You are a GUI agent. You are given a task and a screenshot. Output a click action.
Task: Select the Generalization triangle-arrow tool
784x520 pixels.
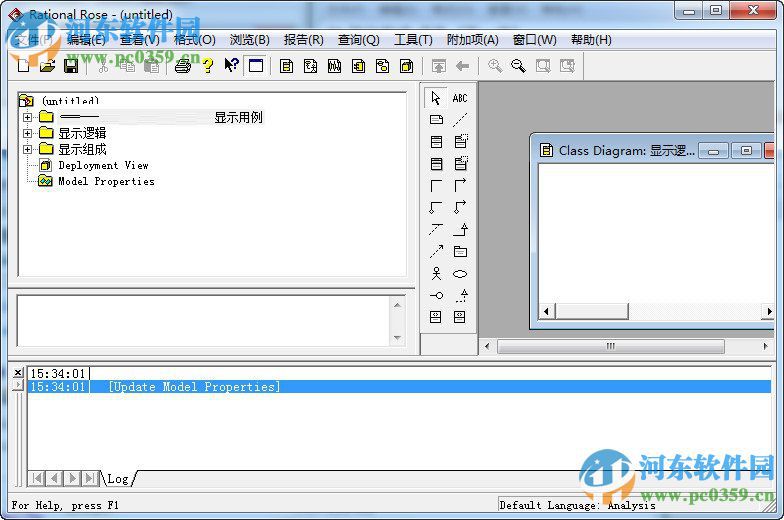pos(460,230)
